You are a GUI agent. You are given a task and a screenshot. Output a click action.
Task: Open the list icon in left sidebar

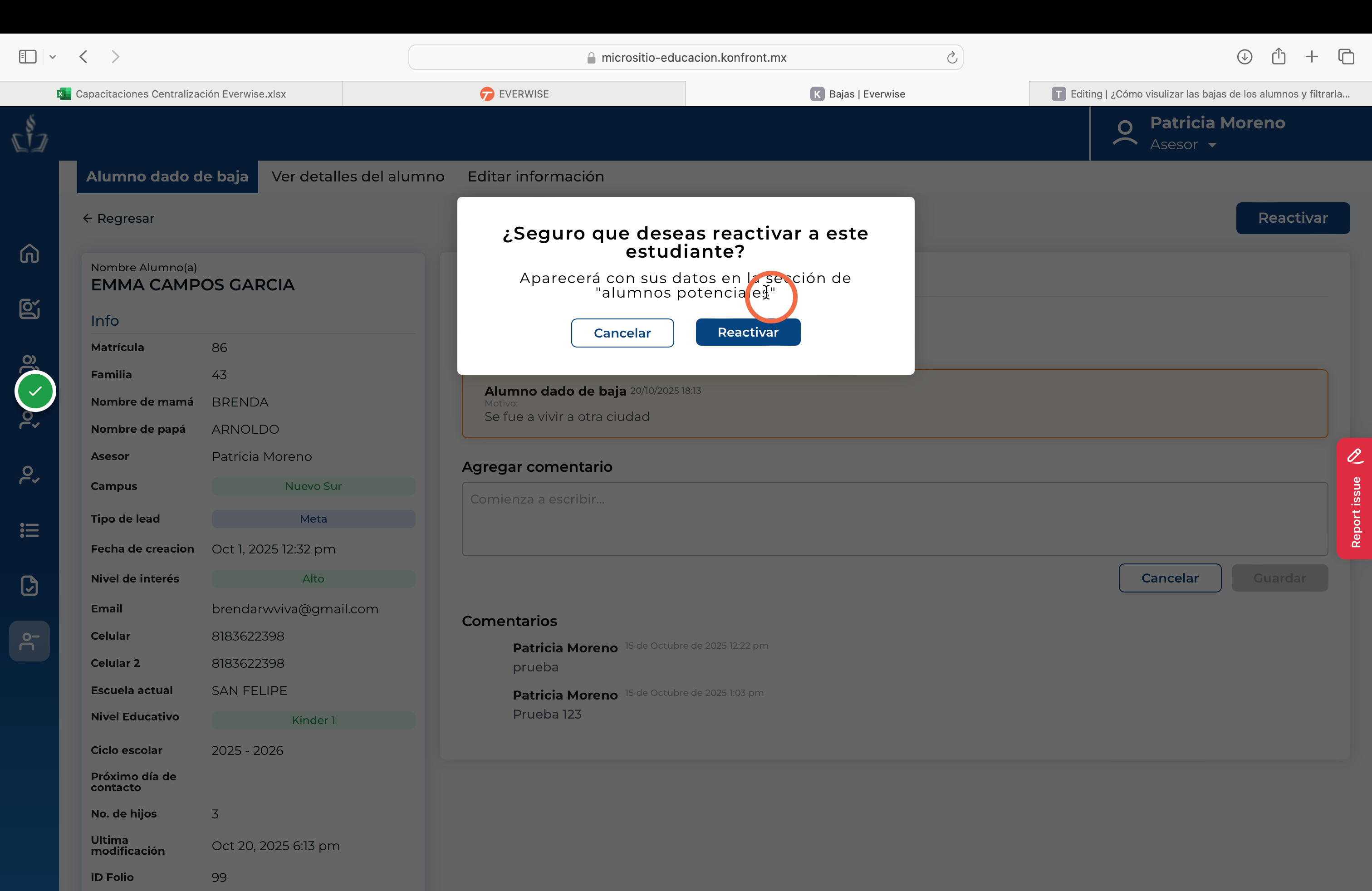pyautogui.click(x=29, y=530)
